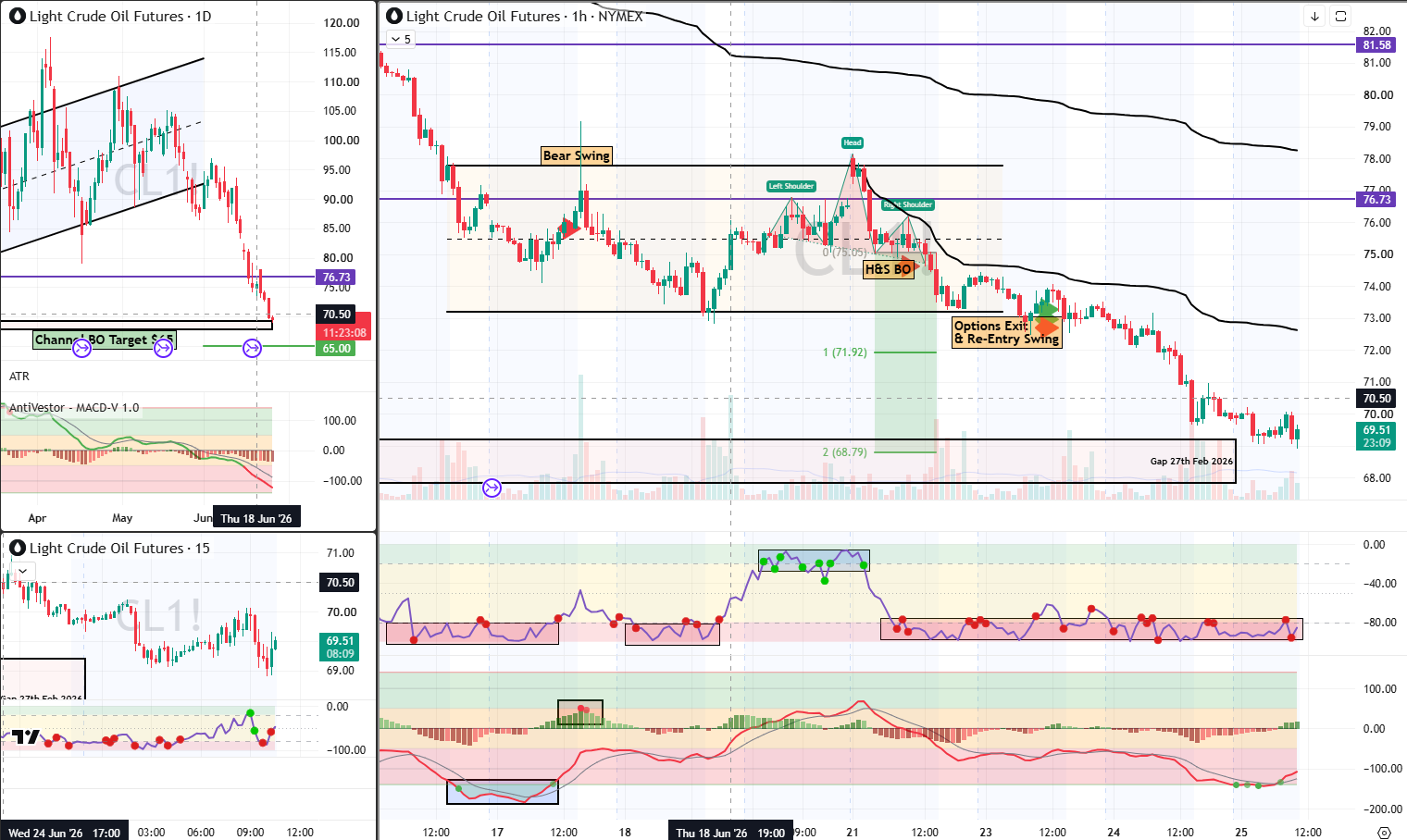Click the 81.58 purple price label
The height and width of the screenshot is (840, 1407).
click(1376, 44)
